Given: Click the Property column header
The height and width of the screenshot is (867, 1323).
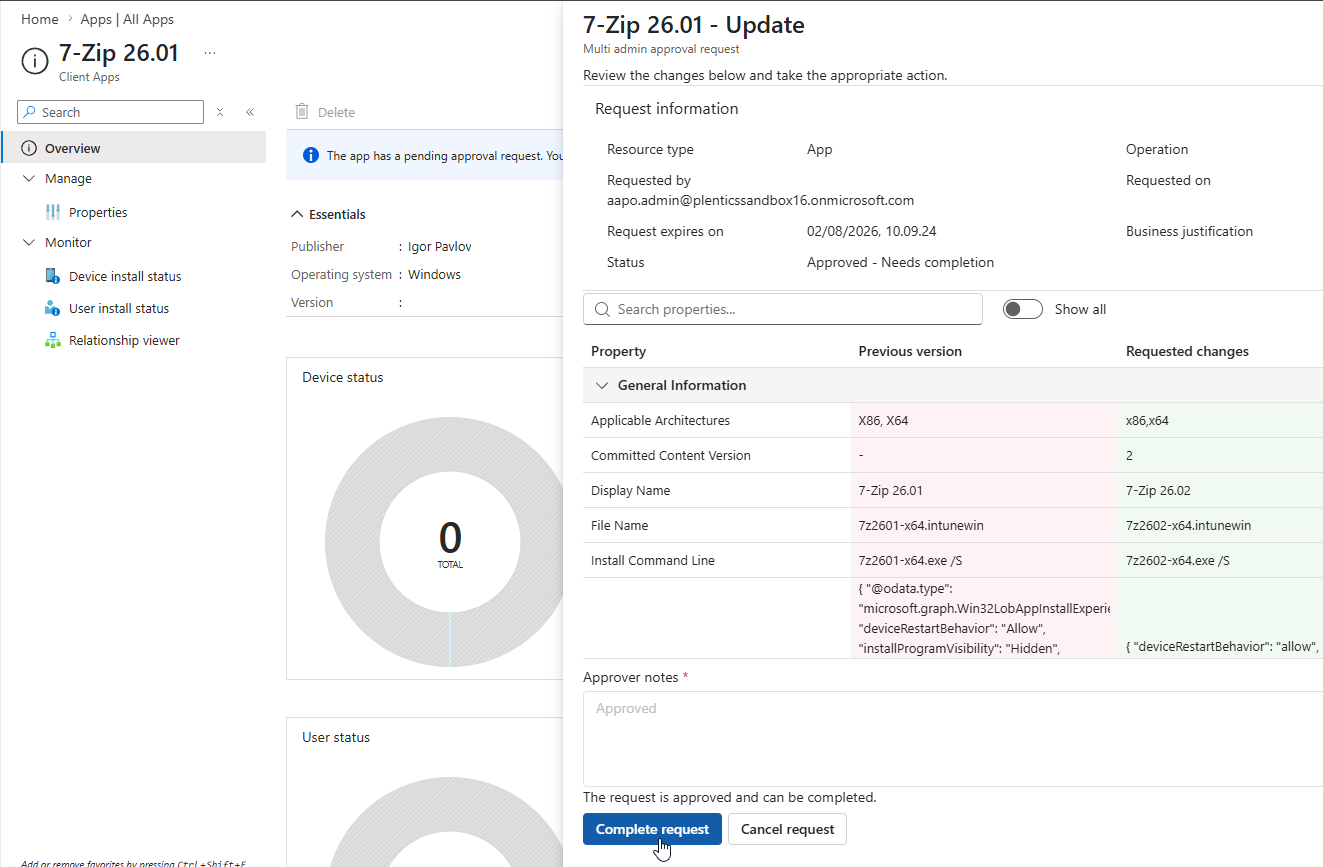Looking at the screenshot, I should click(618, 351).
